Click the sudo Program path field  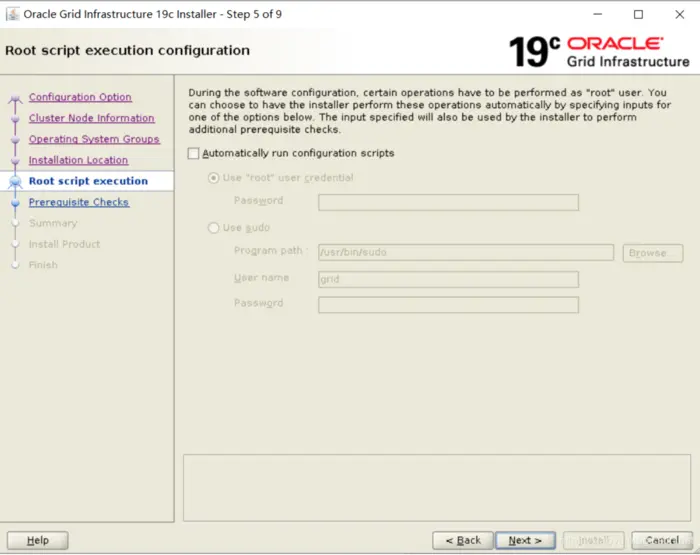pyautogui.click(x=466, y=252)
